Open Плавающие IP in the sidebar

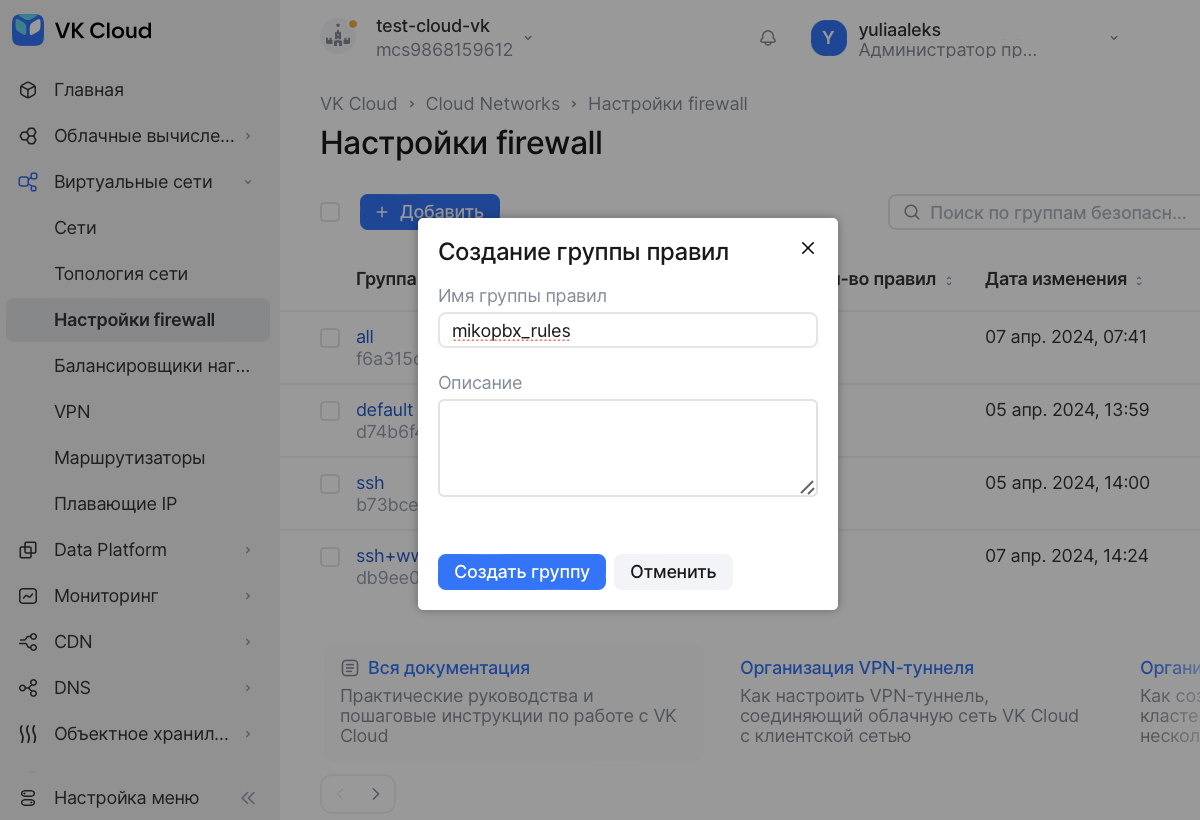pyautogui.click(x=115, y=504)
